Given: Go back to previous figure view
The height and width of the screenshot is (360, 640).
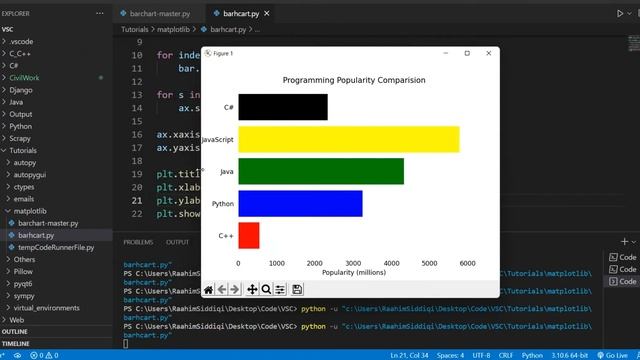Looking at the screenshot, I should pos(222,289).
